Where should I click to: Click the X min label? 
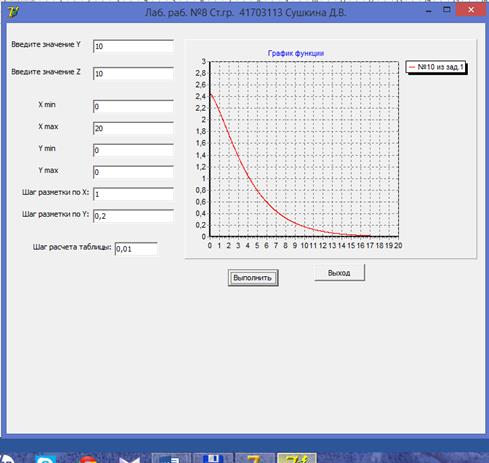click(x=47, y=105)
